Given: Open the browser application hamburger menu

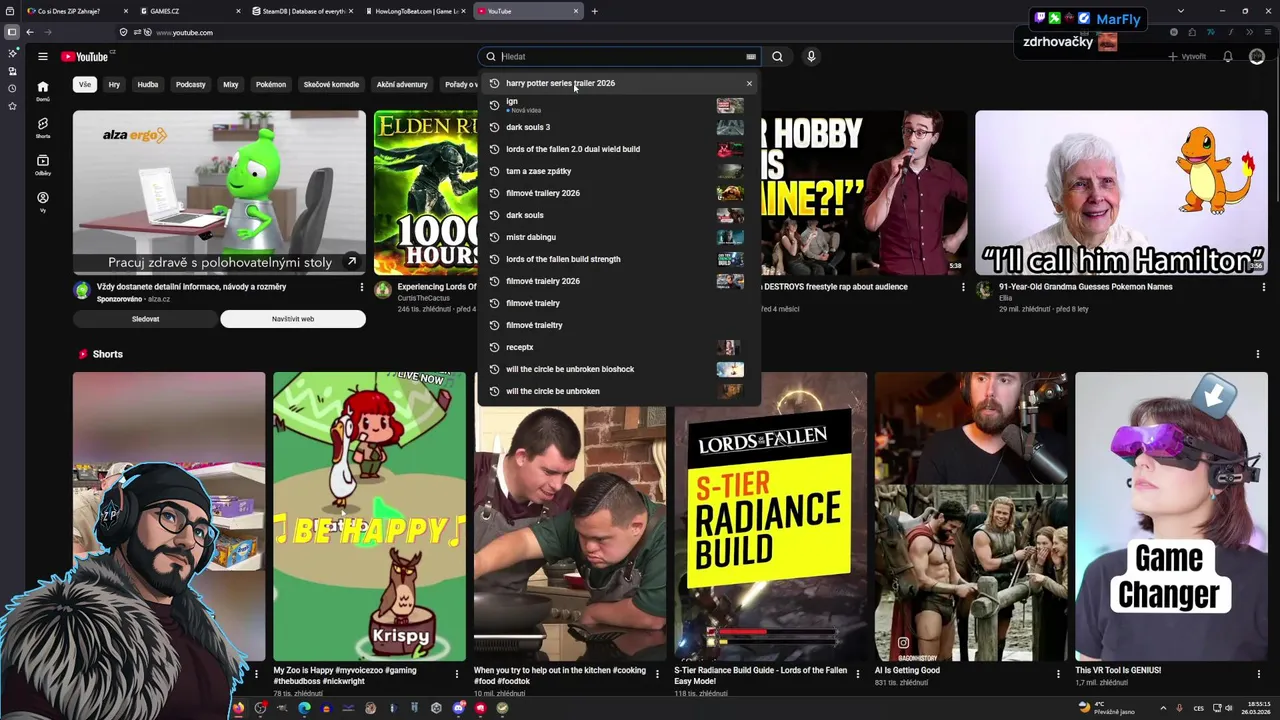Looking at the screenshot, I should click(1267, 32).
